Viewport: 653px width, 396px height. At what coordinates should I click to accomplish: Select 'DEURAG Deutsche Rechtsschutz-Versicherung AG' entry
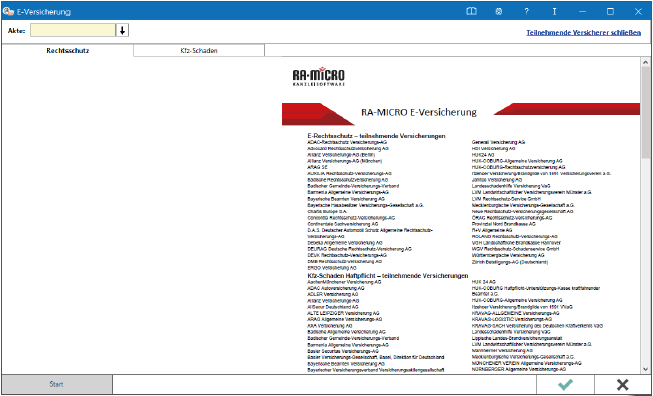[x=359, y=249]
